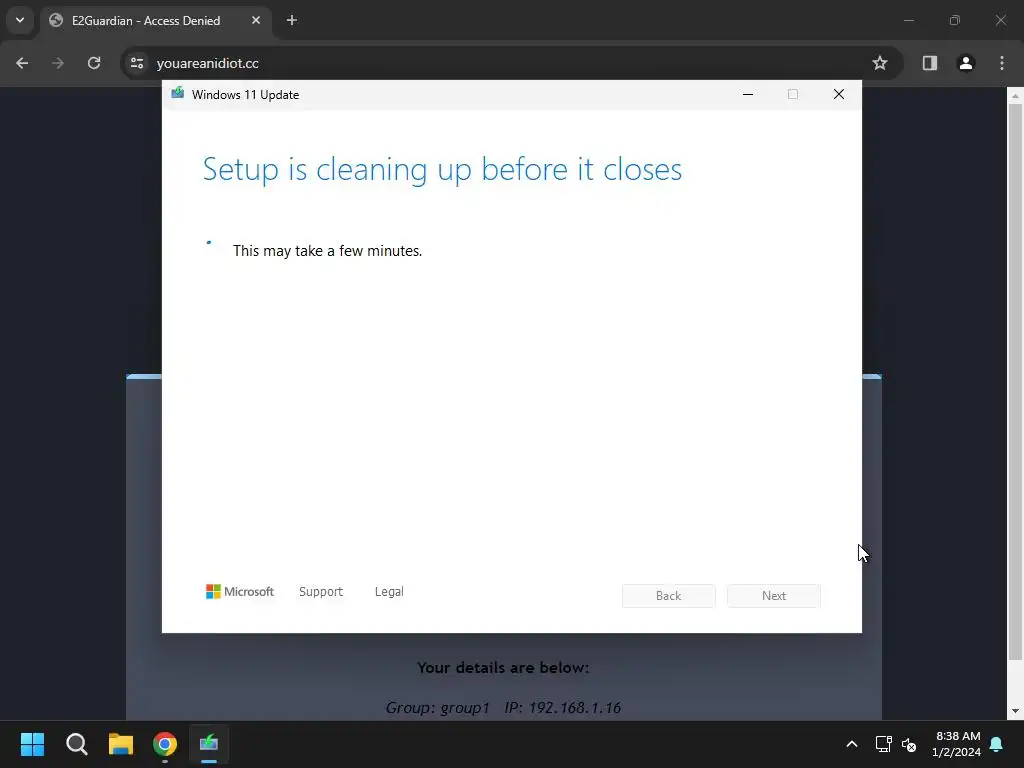Open a new Chrome tab
This screenshot has width=1024, height=768.
(x=292, y=20)
